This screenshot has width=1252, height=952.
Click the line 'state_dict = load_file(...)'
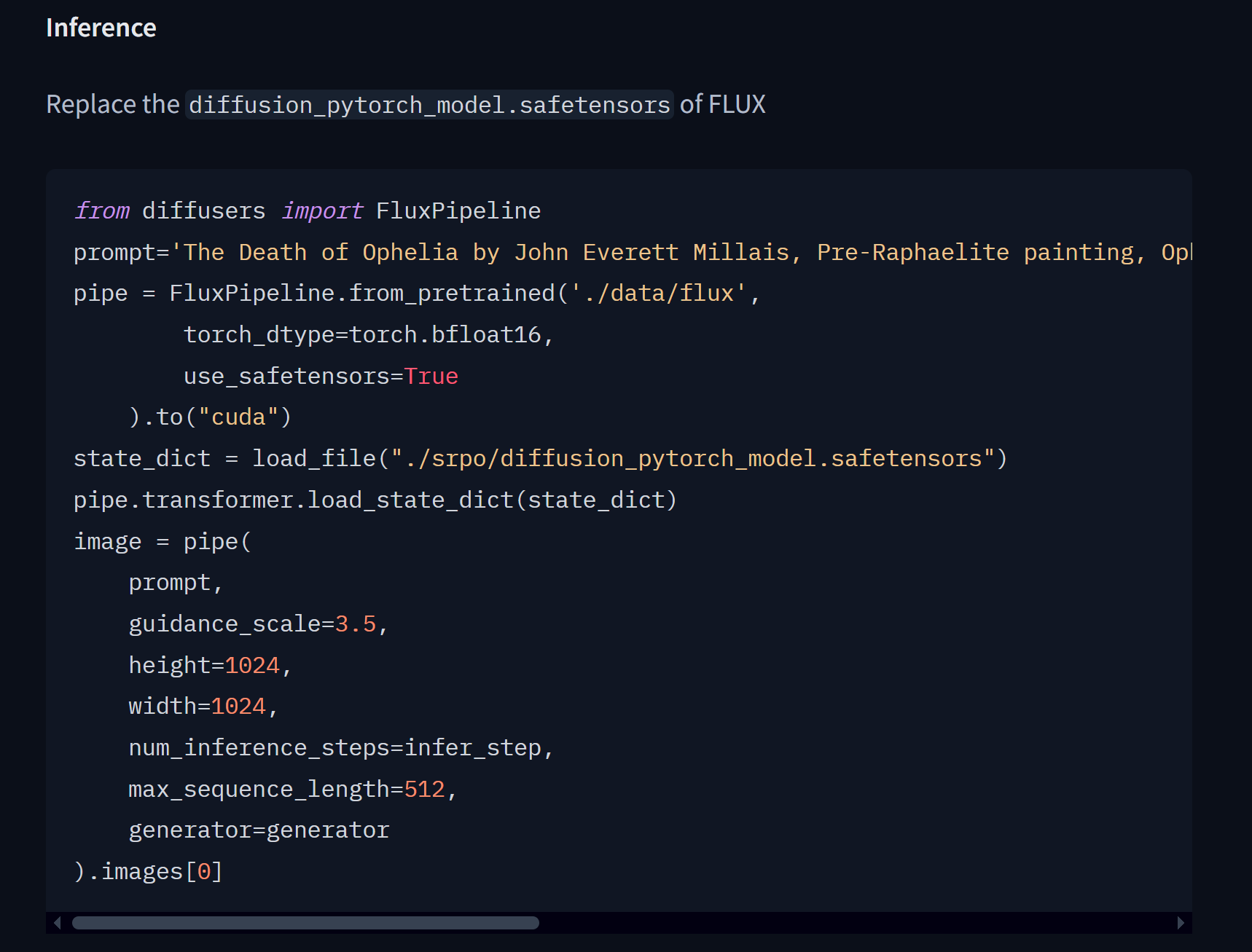(541, 458)
